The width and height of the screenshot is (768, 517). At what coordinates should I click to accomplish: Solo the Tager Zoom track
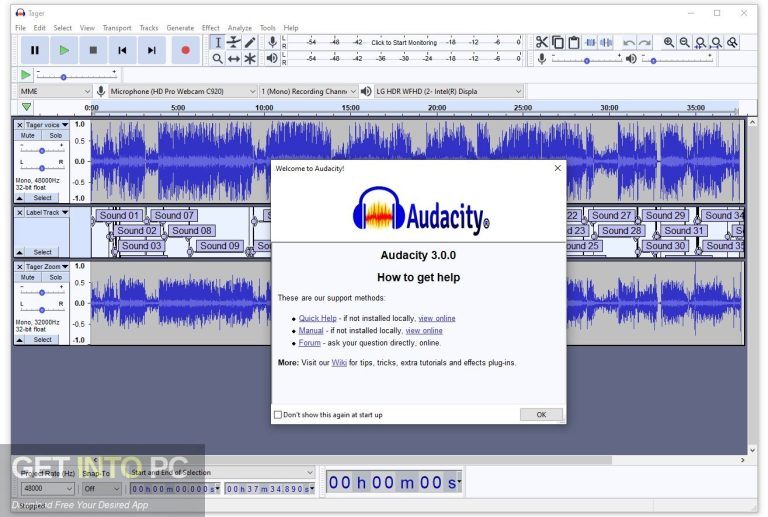[55, 277]
